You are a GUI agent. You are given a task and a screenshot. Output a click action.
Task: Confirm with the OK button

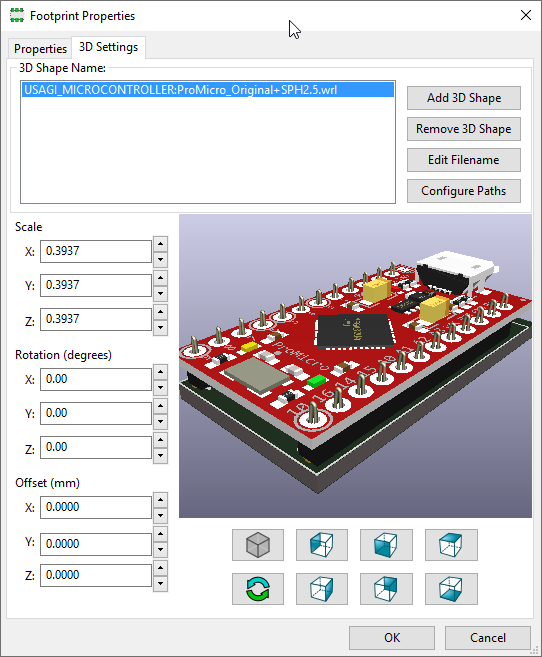coord(392,638)
